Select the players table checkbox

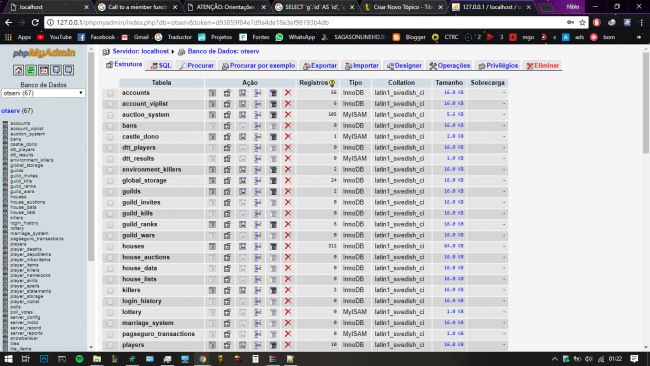point(110,345)
